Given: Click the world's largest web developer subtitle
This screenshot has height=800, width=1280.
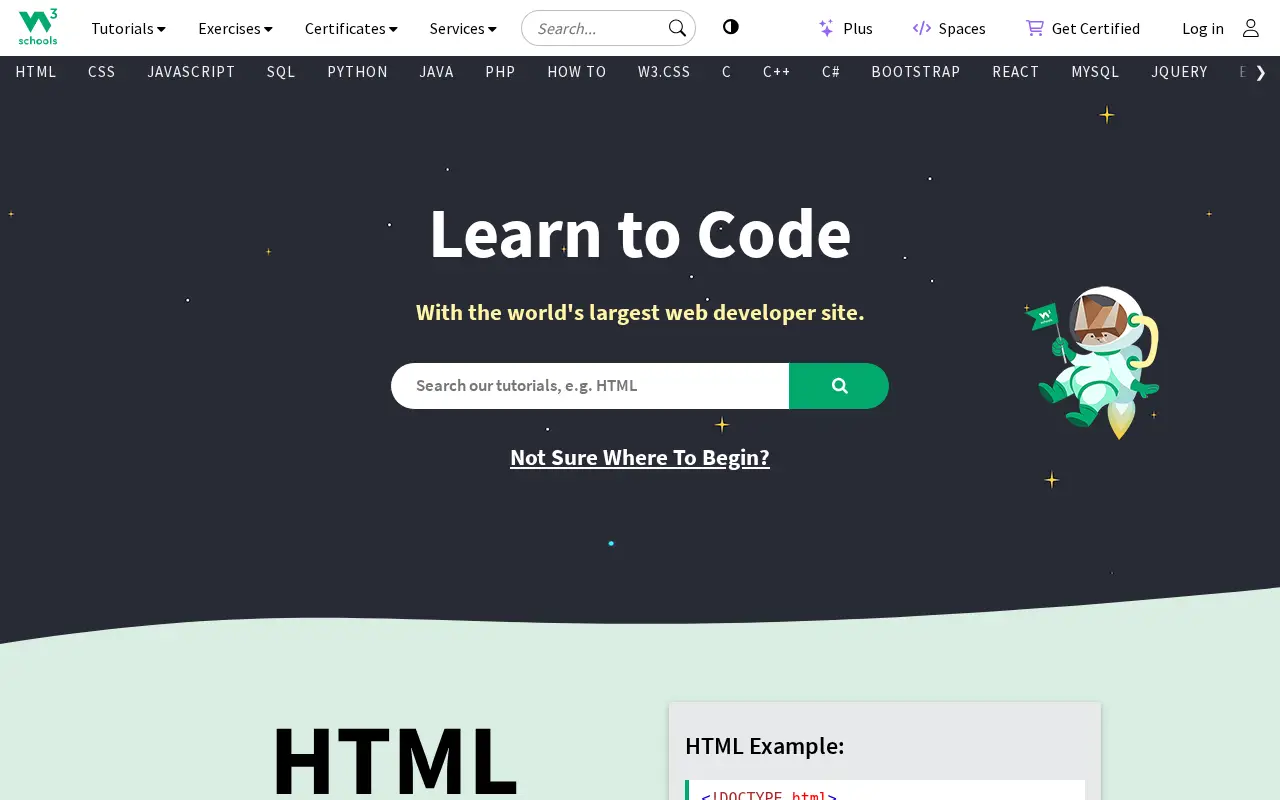Looking at the screenshot, I should coord(640,312).
